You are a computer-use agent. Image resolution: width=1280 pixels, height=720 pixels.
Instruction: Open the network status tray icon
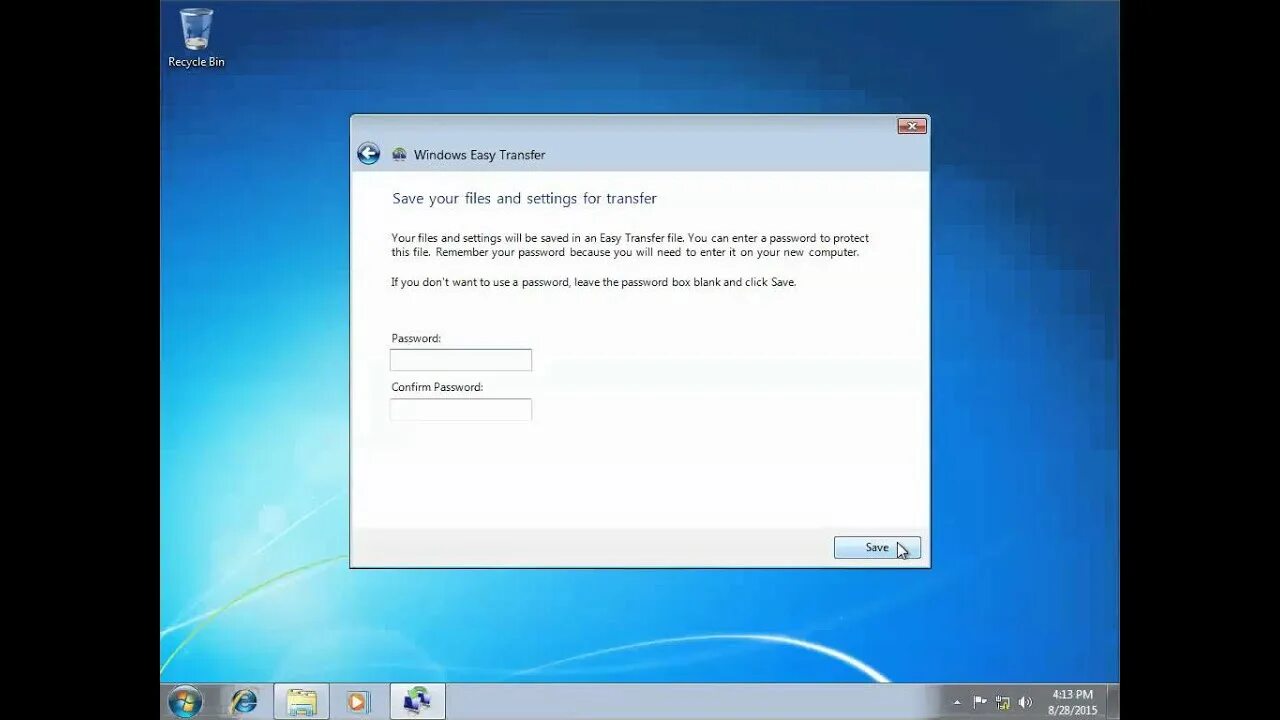pos(1002,703)
